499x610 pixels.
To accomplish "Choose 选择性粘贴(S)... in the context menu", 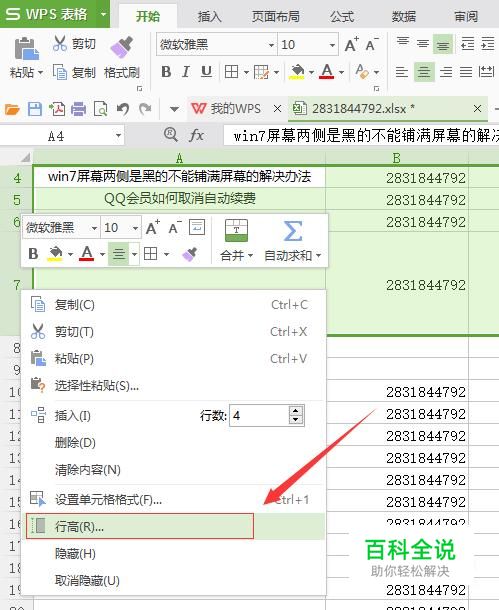I will coord(173,386).
